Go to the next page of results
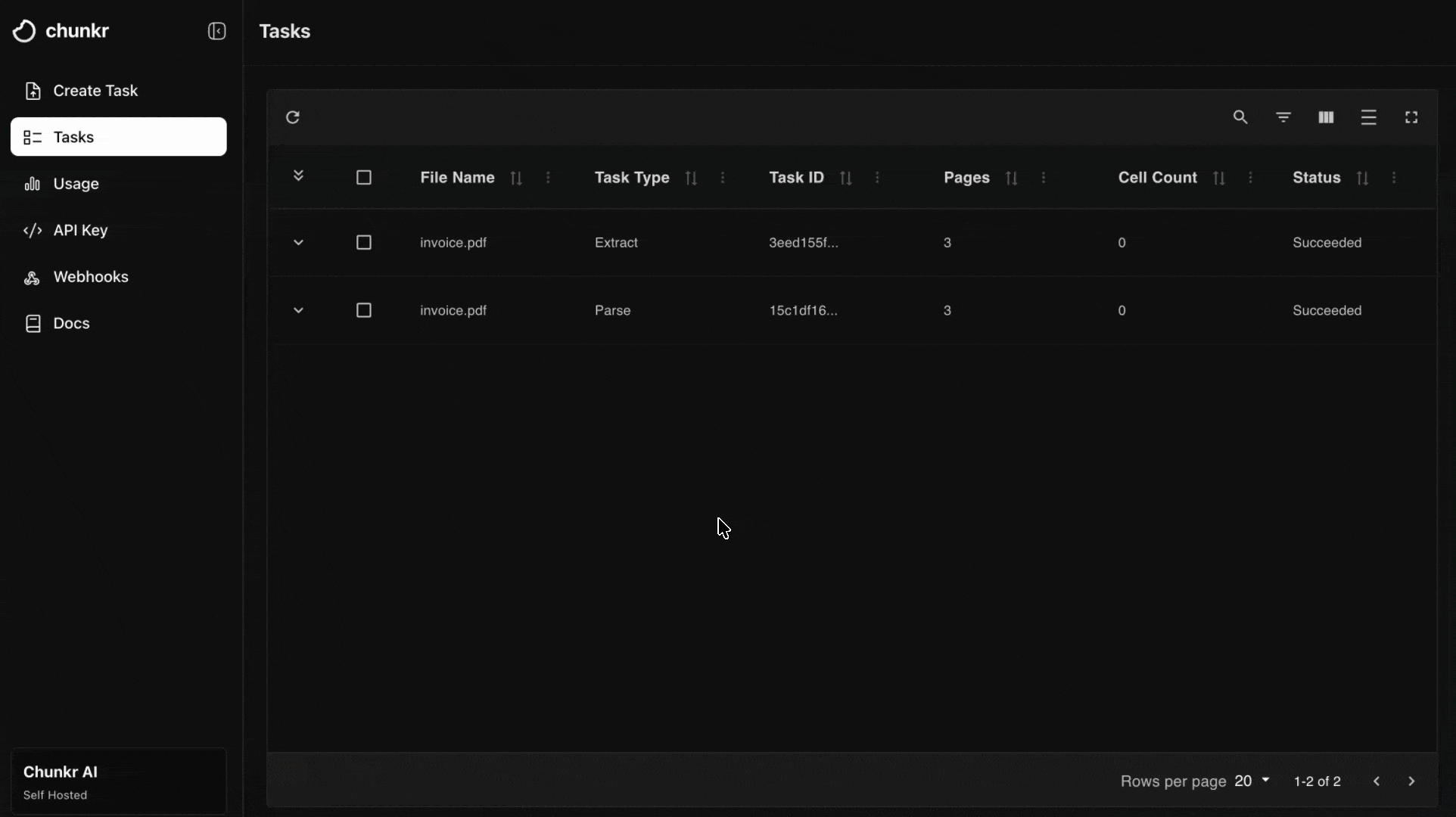The height and width of the screenshot is (817, 1456). point(1412,781)
